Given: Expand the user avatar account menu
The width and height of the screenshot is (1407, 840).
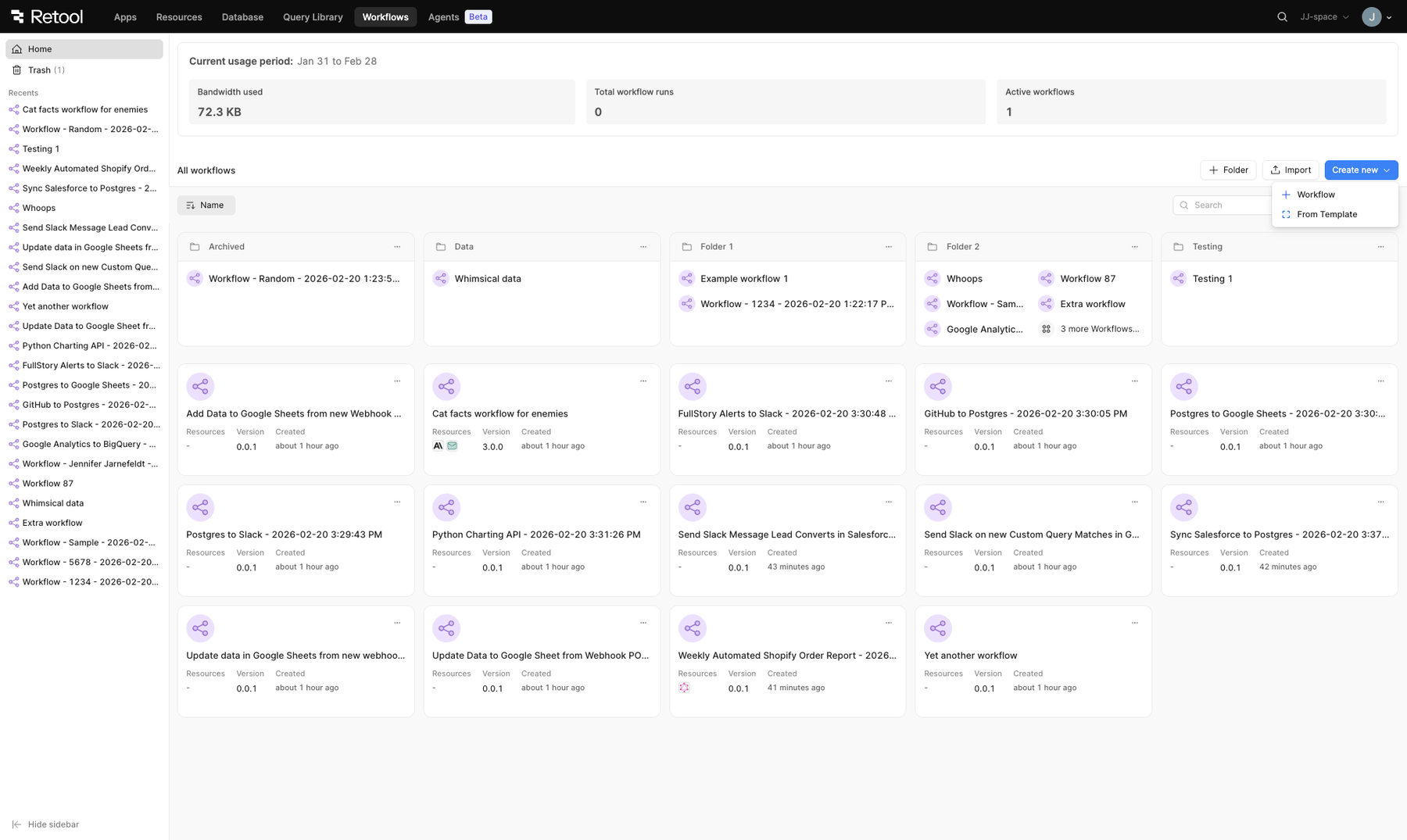Looking at the screenshot, I should tap(1377, 16).
